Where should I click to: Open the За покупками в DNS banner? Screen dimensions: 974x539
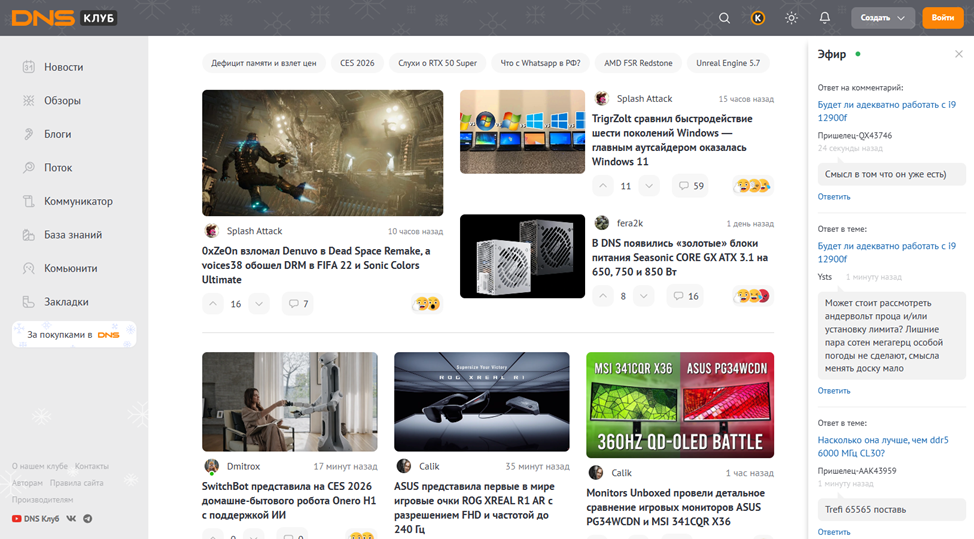(74, 334)
